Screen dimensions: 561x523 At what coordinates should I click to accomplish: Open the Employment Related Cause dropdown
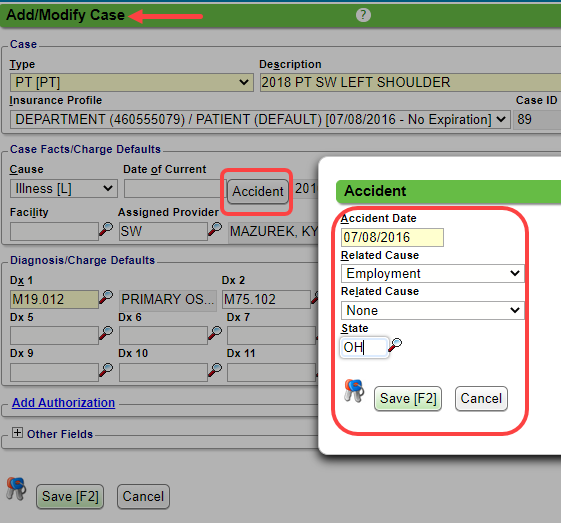coord(433,274)
